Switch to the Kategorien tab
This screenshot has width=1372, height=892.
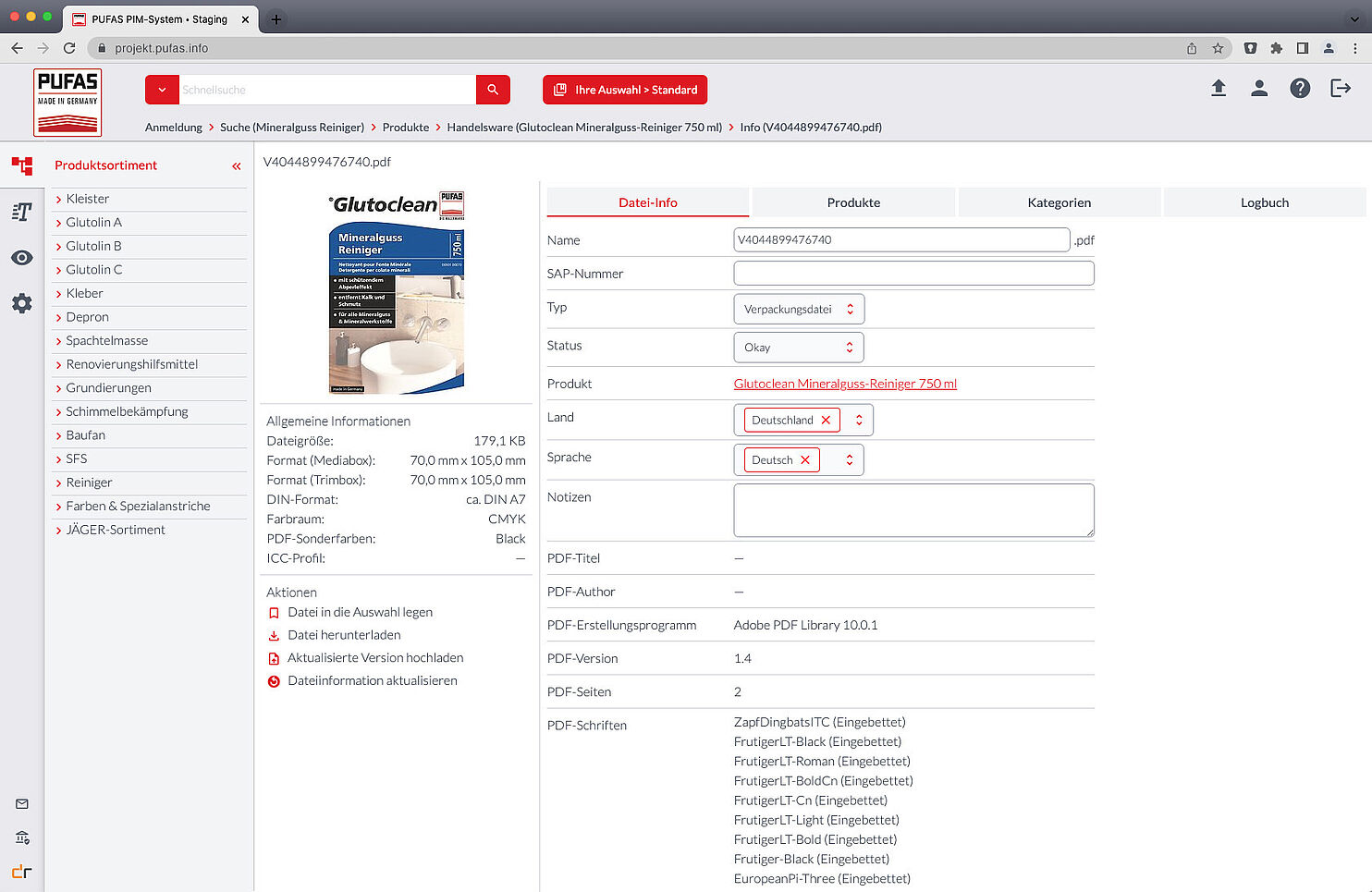(x=1060, y=202)
